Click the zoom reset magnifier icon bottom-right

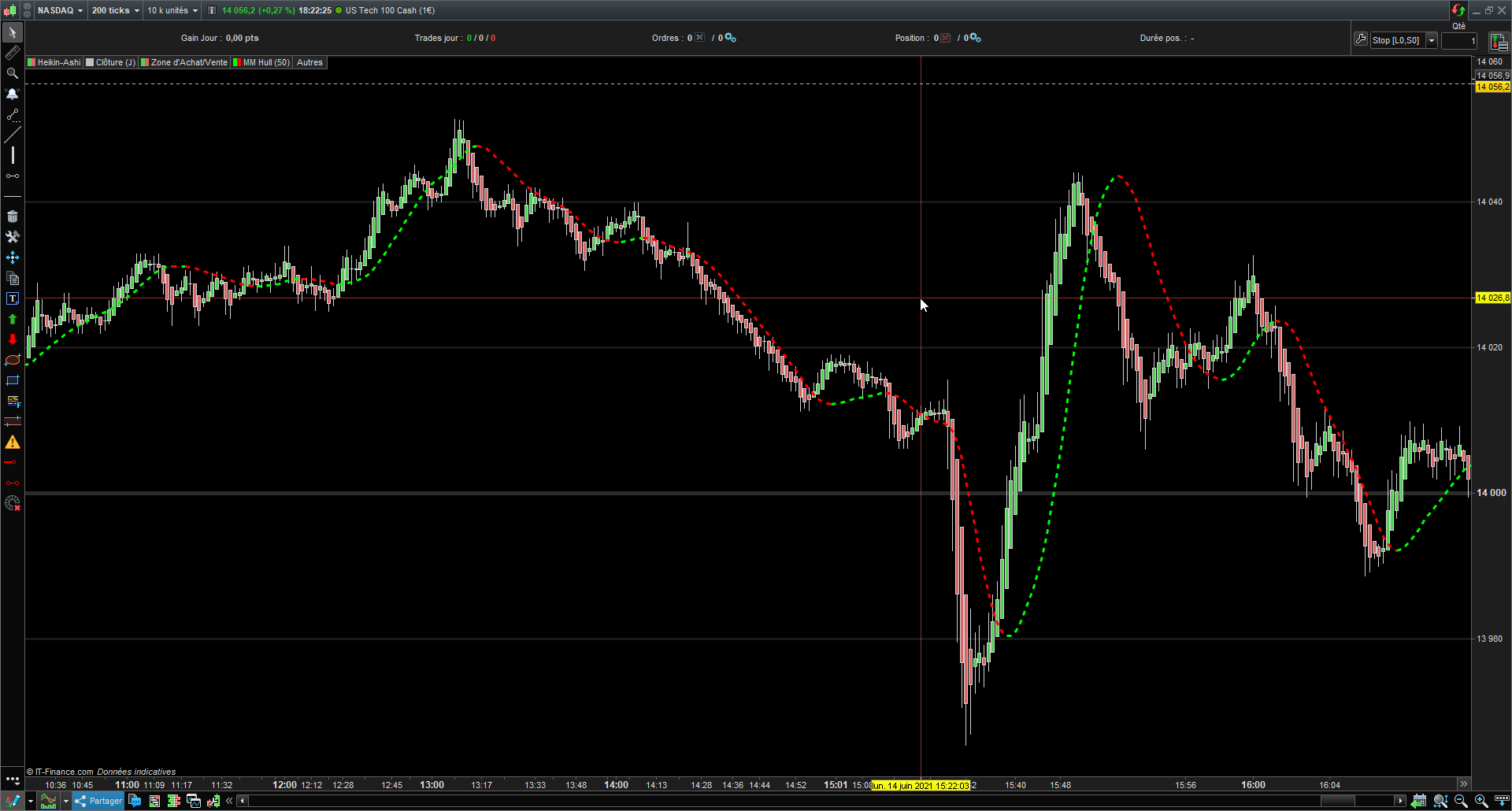1440,801
